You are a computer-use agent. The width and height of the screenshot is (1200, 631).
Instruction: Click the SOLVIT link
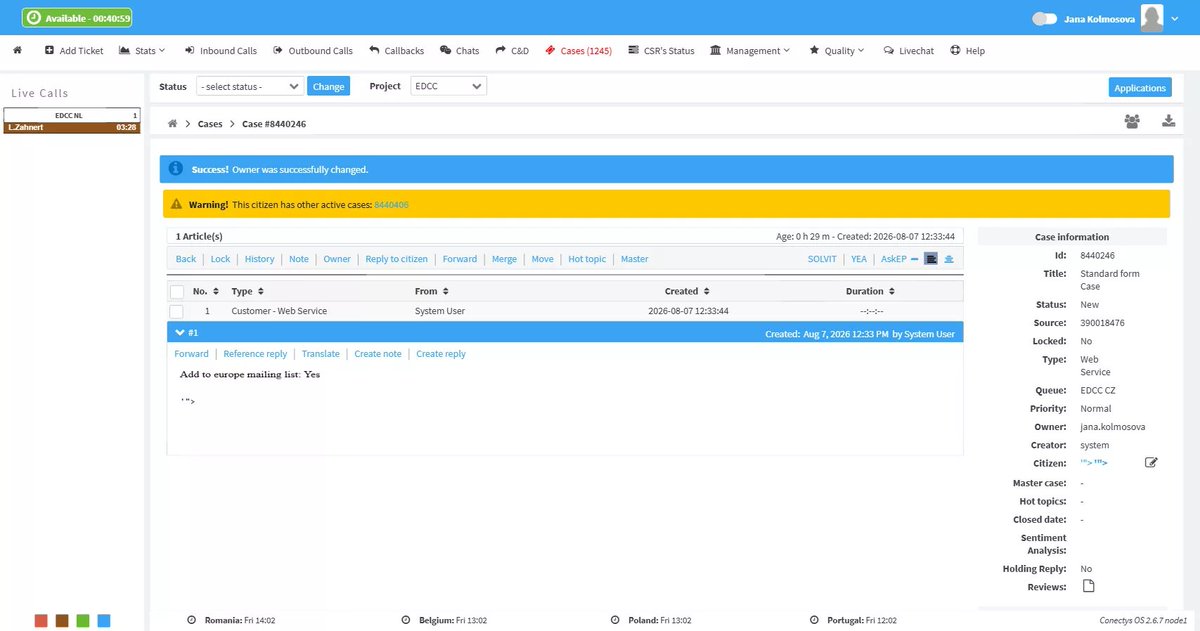click(823, 259)
